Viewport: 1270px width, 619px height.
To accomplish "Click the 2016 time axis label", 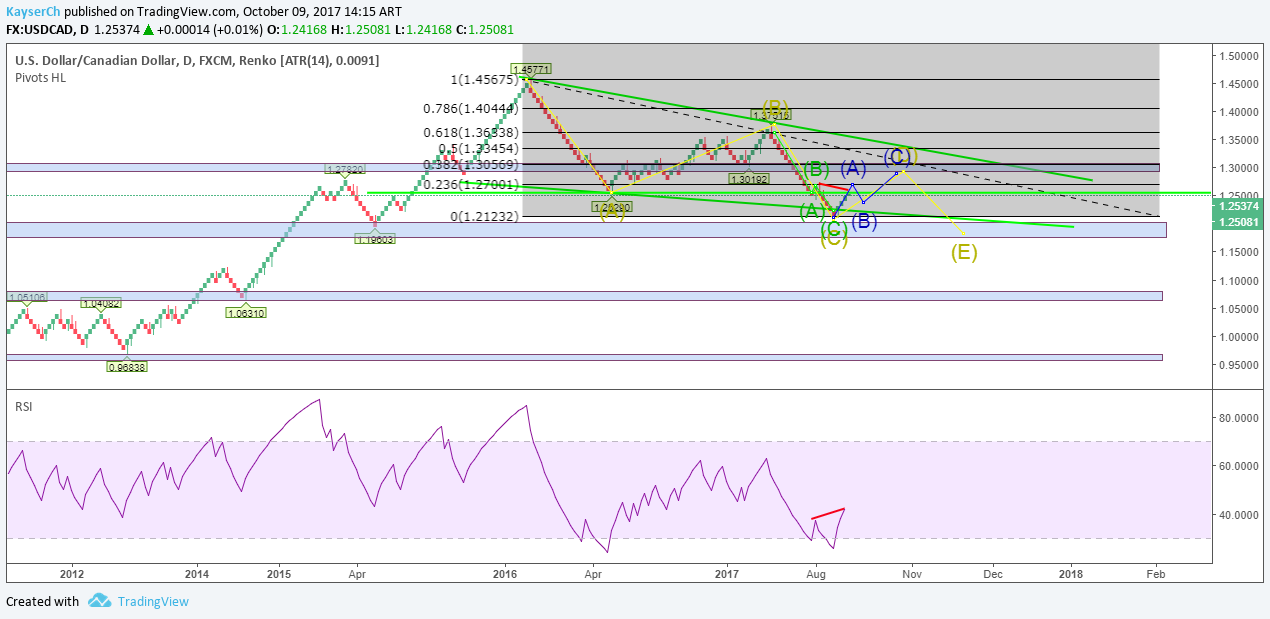I will (505, 574).
